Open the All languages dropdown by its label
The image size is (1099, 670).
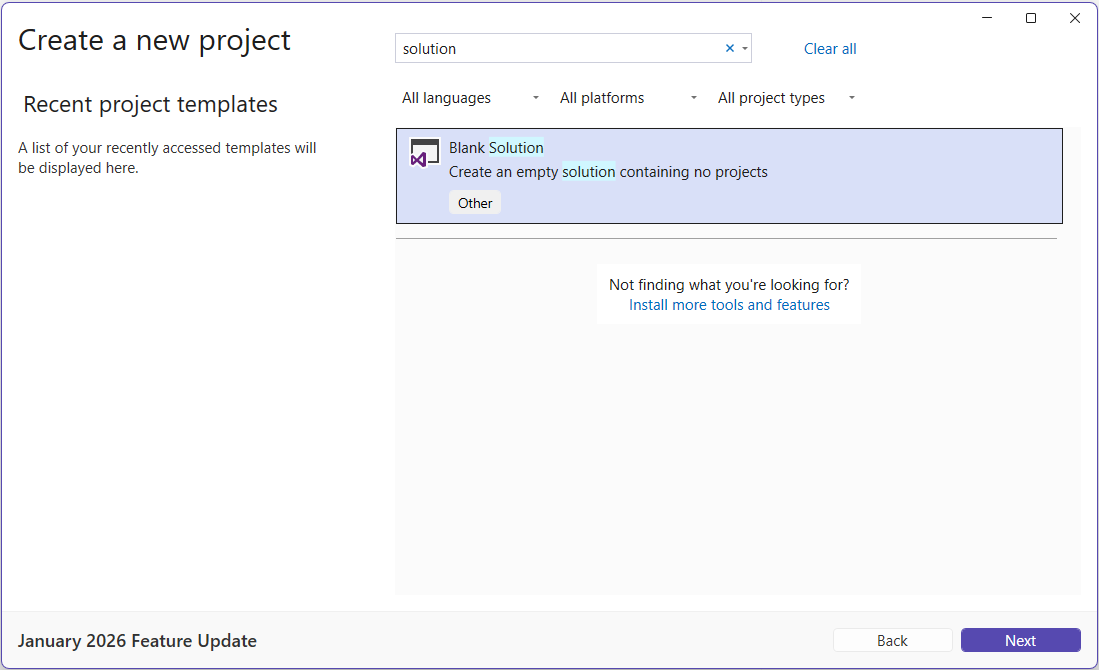446,97
